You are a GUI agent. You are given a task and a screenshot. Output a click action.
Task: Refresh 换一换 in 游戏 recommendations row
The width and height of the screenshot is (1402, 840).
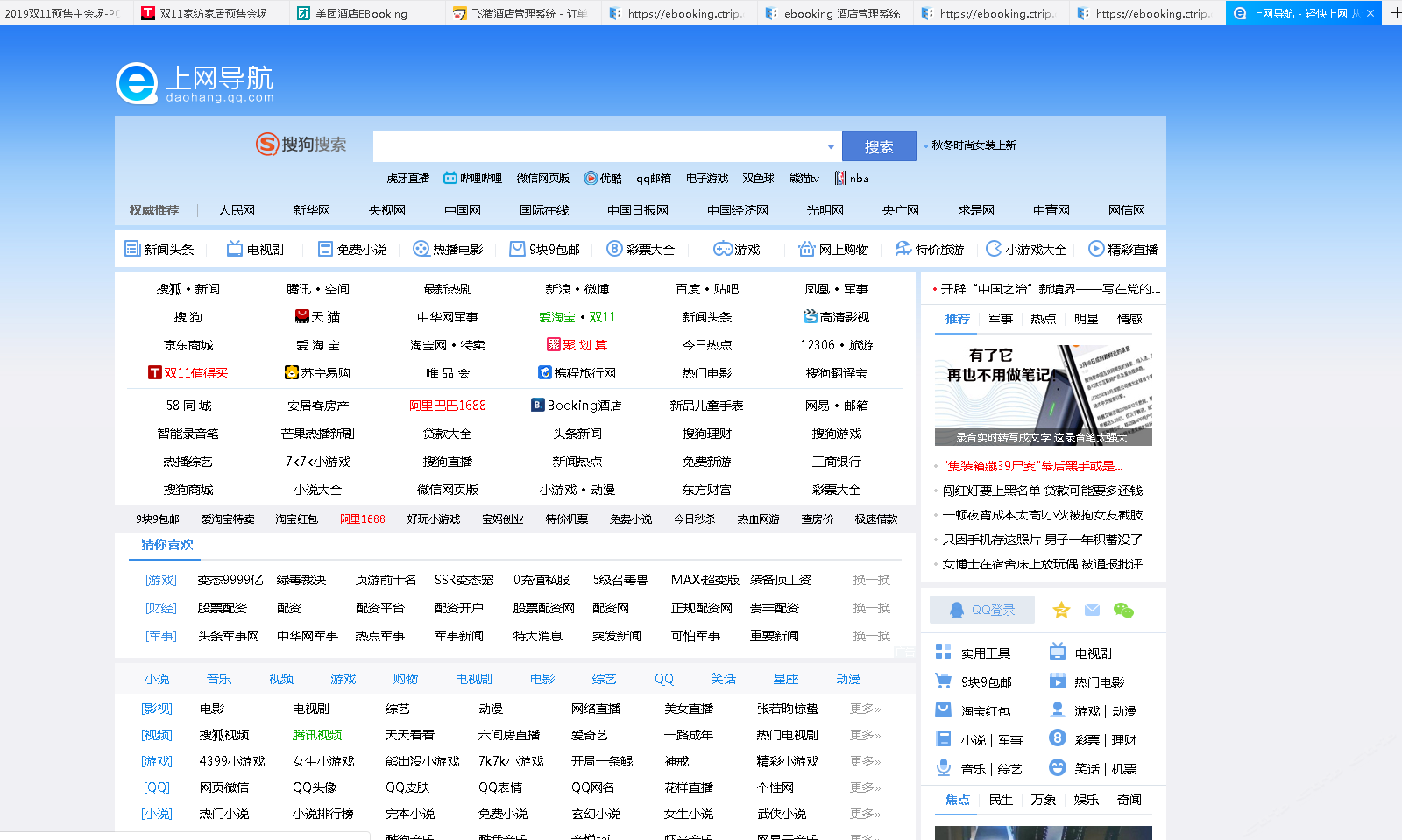[872, 580]
